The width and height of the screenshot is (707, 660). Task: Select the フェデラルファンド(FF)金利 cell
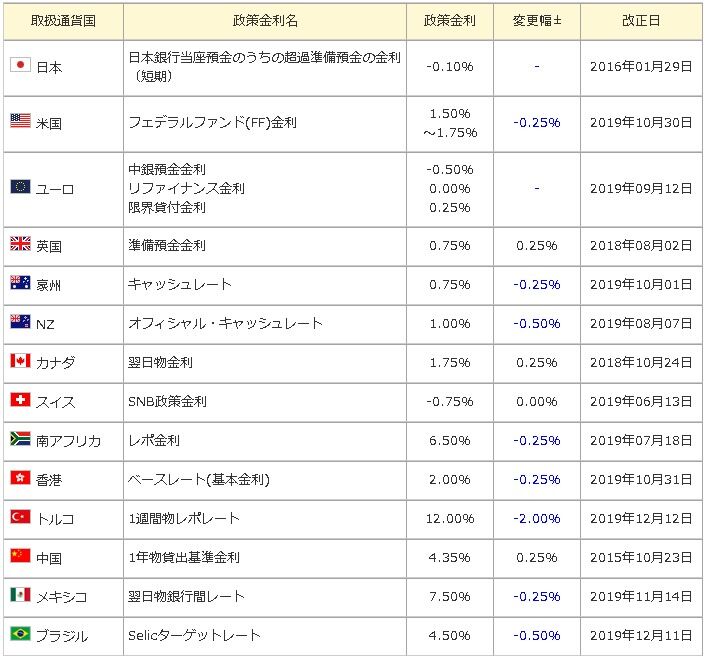(x=265, y=123)
